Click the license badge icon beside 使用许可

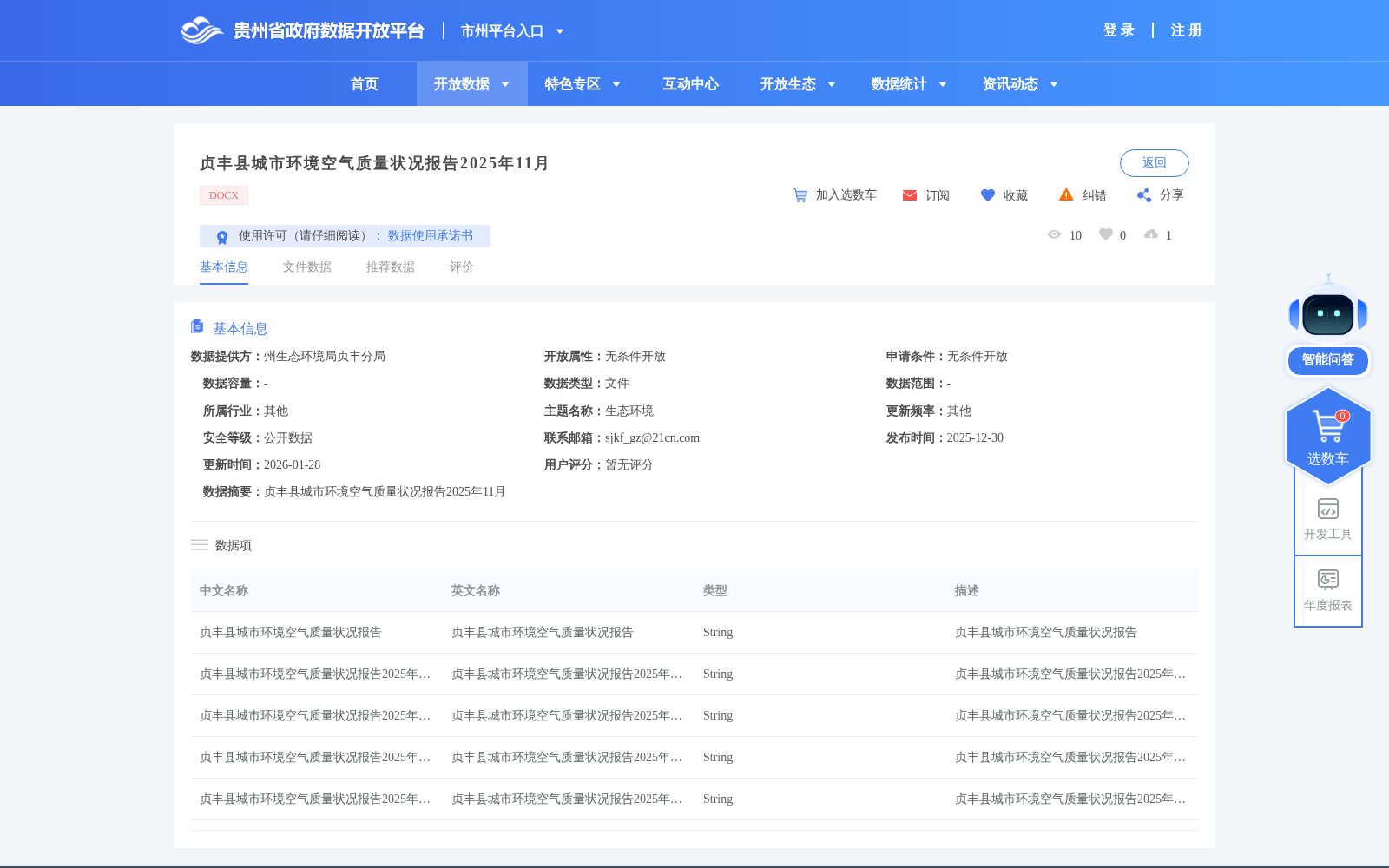222,237
